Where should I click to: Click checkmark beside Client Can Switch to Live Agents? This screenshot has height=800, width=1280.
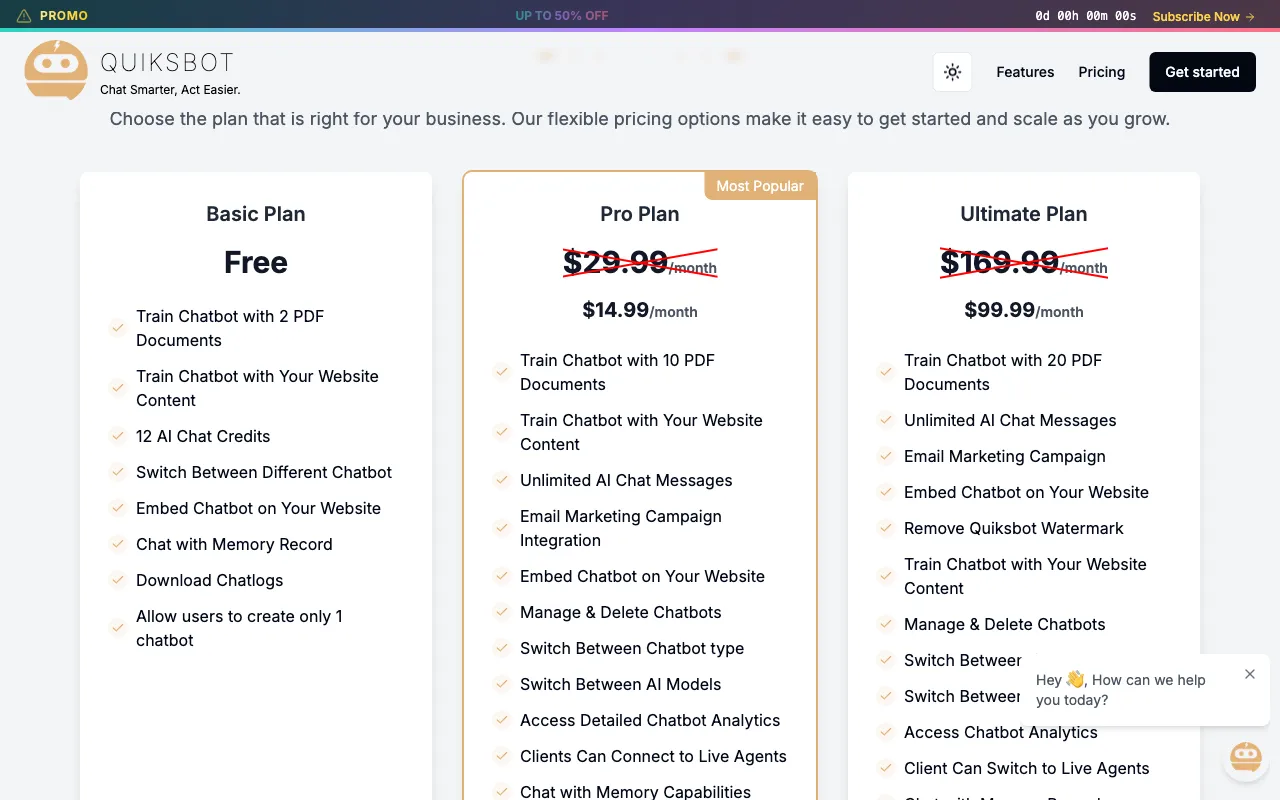[x=885, y=768]
